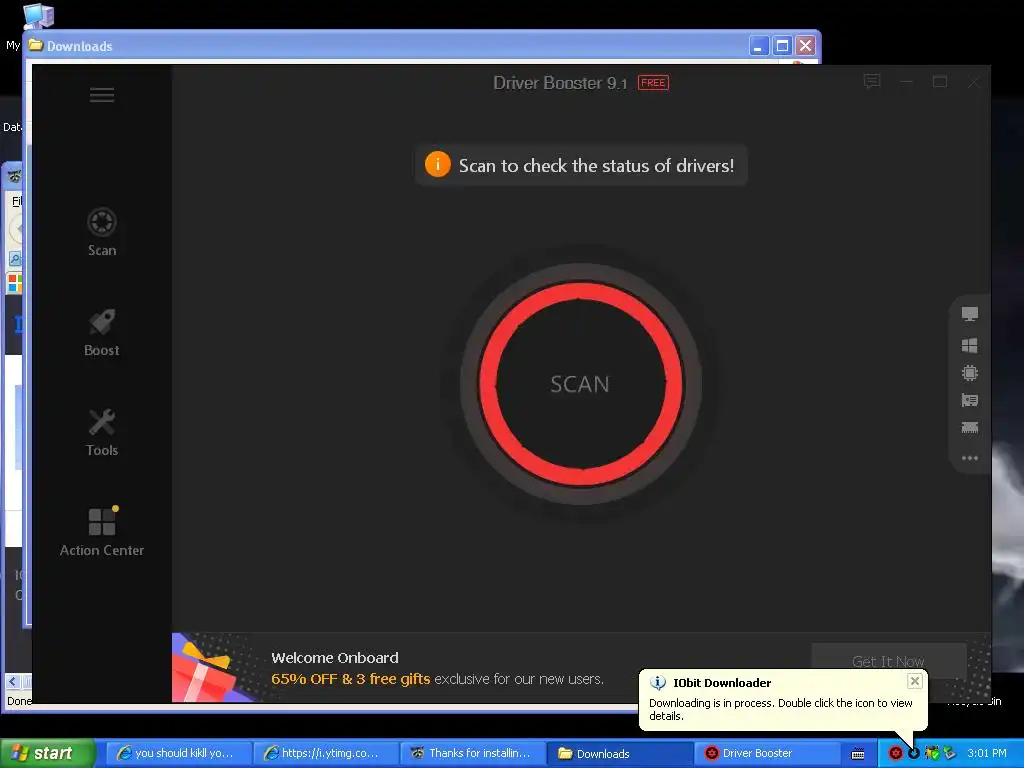This screenshot has width=1024, height=768.
Task: Click the FREE badge next to title
Action: 653,82
